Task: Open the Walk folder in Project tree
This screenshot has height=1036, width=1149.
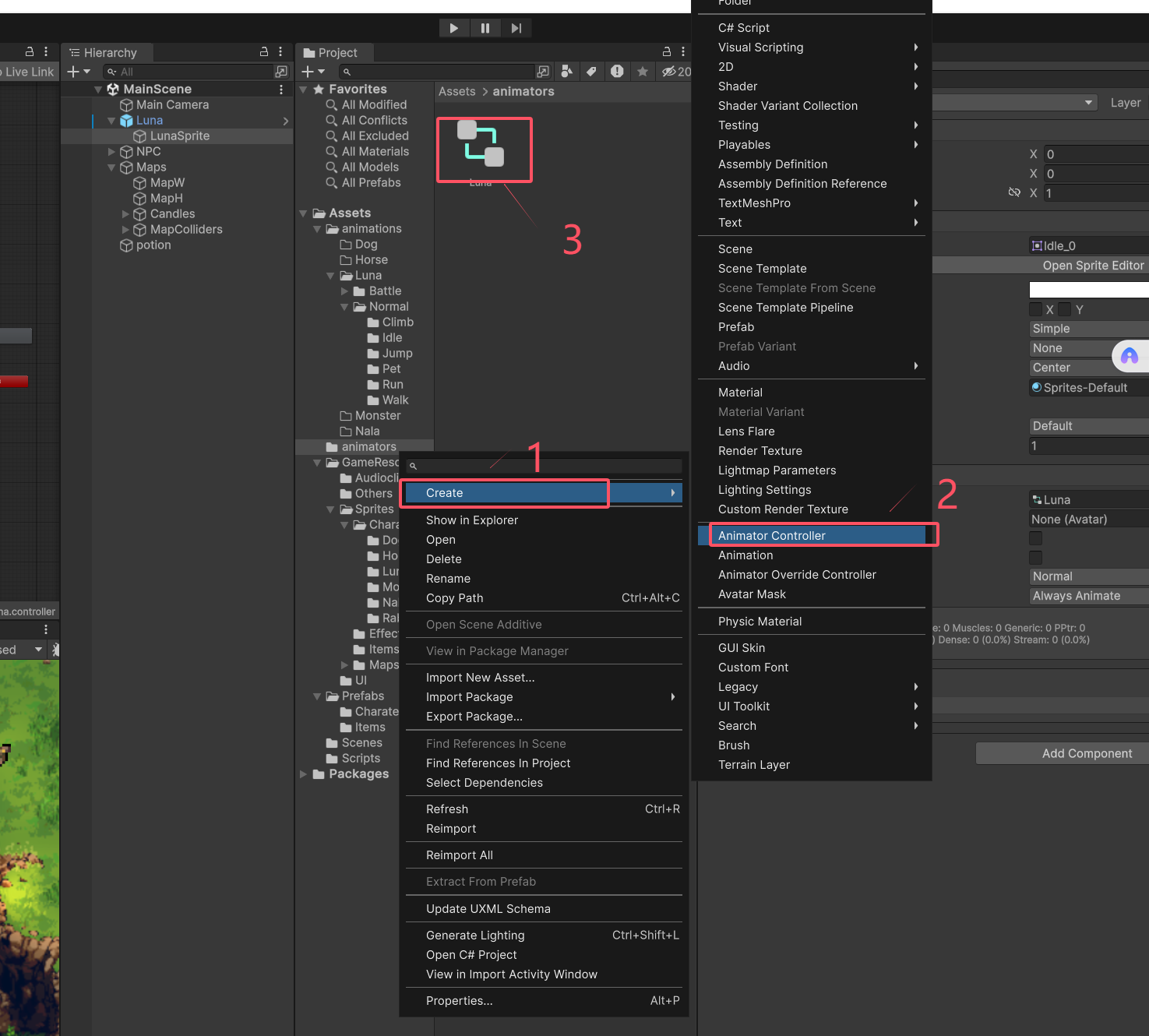Action: tap(395, 400)
